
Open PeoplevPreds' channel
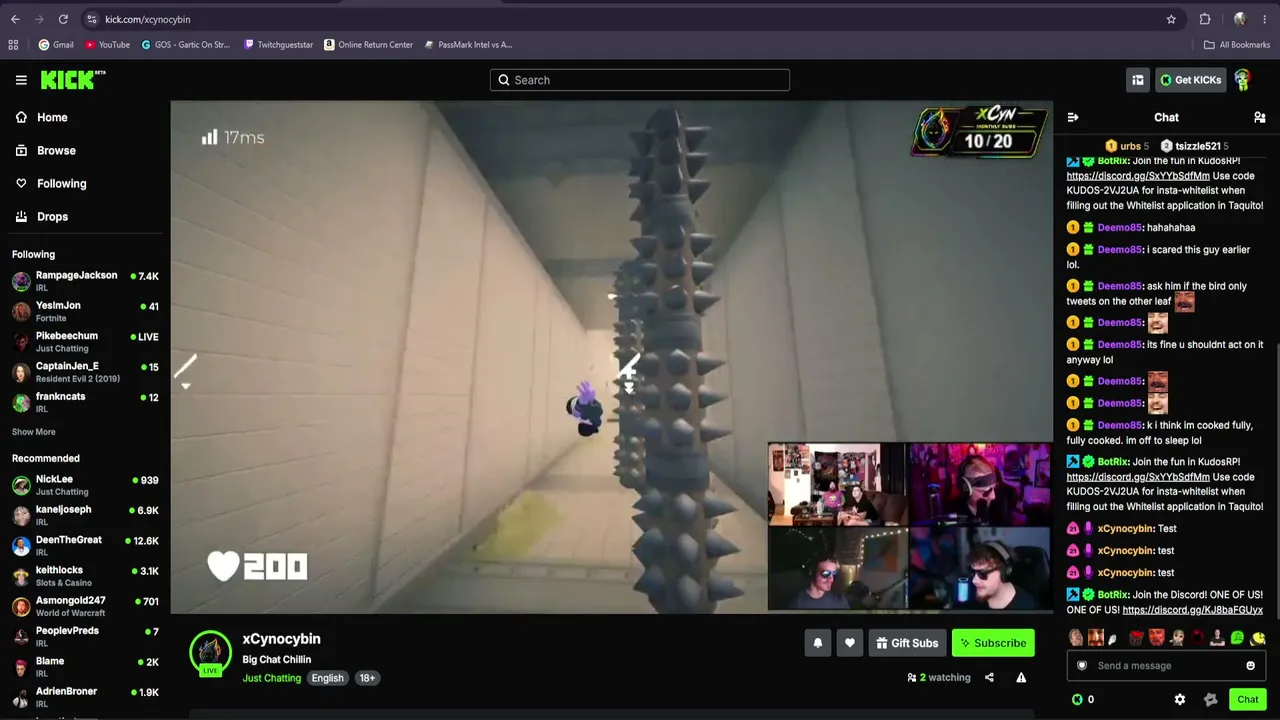coord(85,636)
